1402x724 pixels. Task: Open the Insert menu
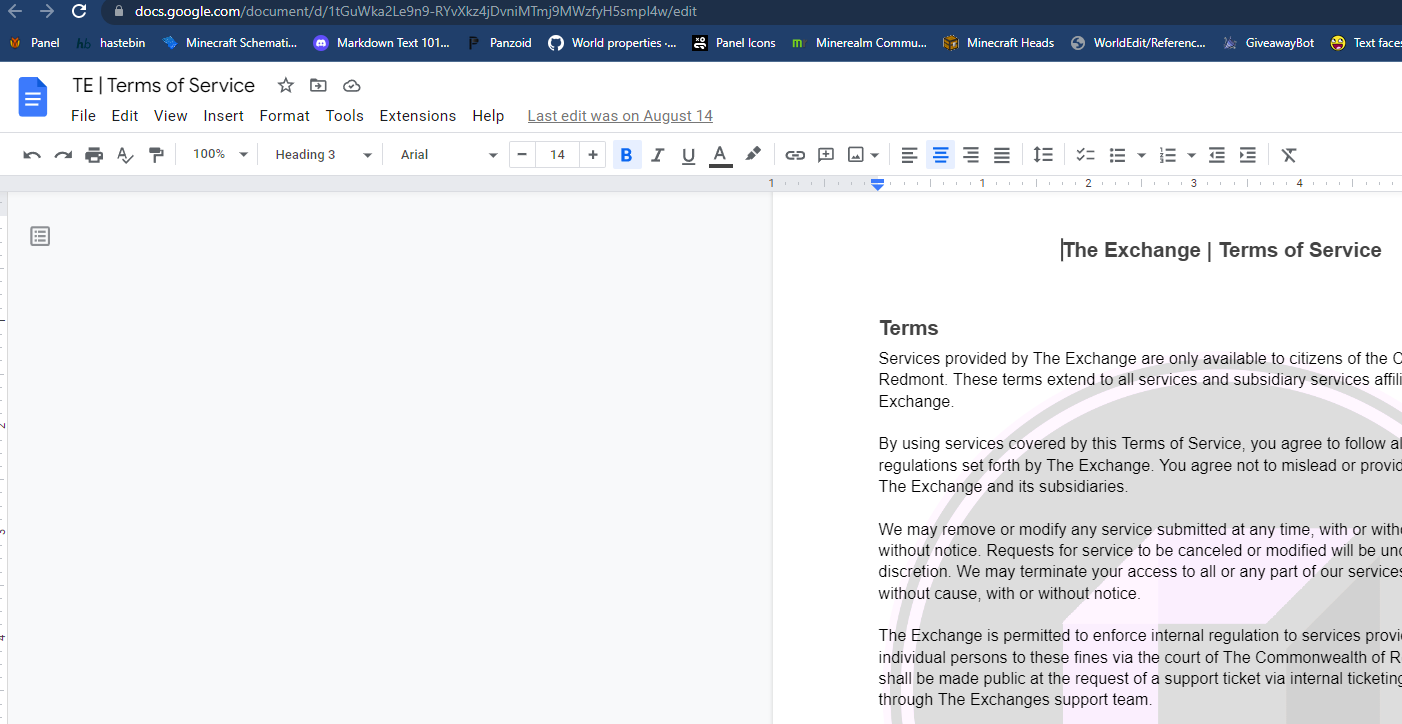[224, 116]
